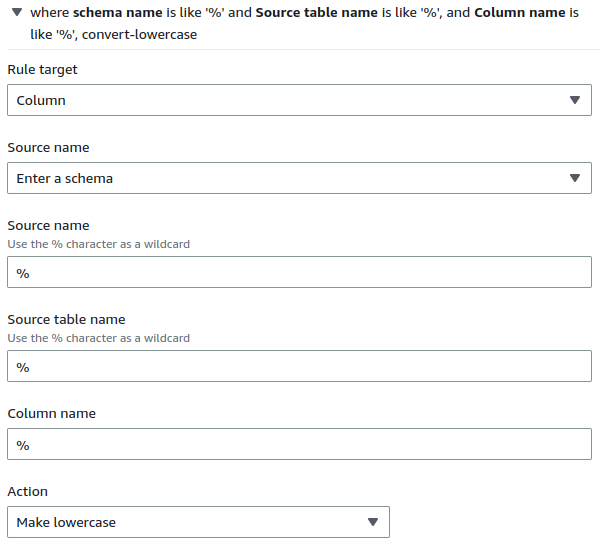Click wildcard hint below second 'Source name' label
The width and height of the screenshot is (601, 551).
pyautogui.click(x=98, y=244)
